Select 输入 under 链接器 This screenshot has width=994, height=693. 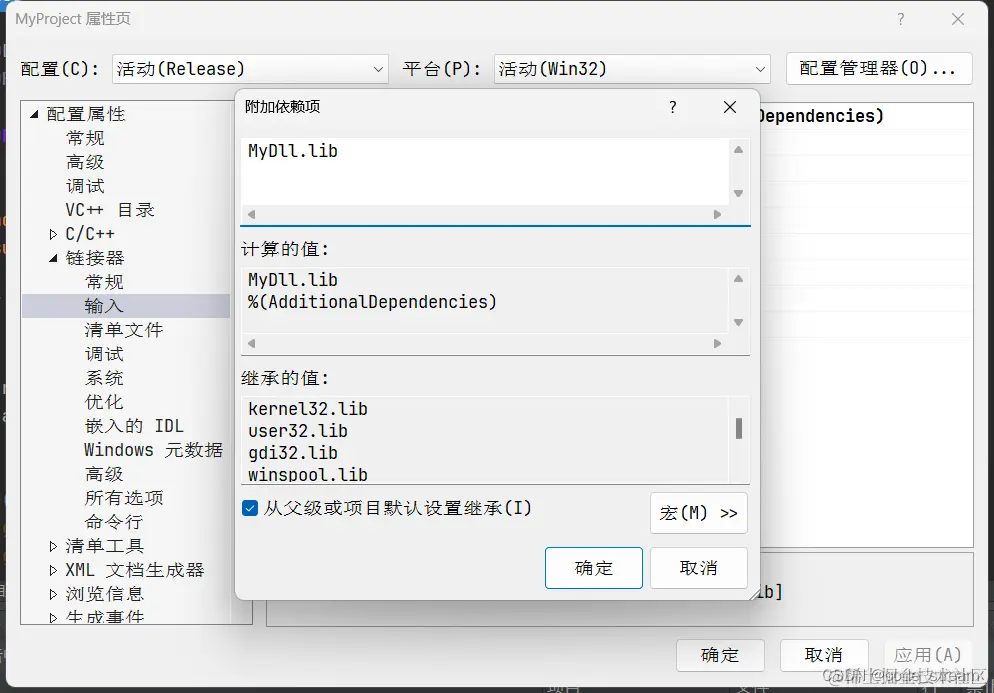coord(104,306)
